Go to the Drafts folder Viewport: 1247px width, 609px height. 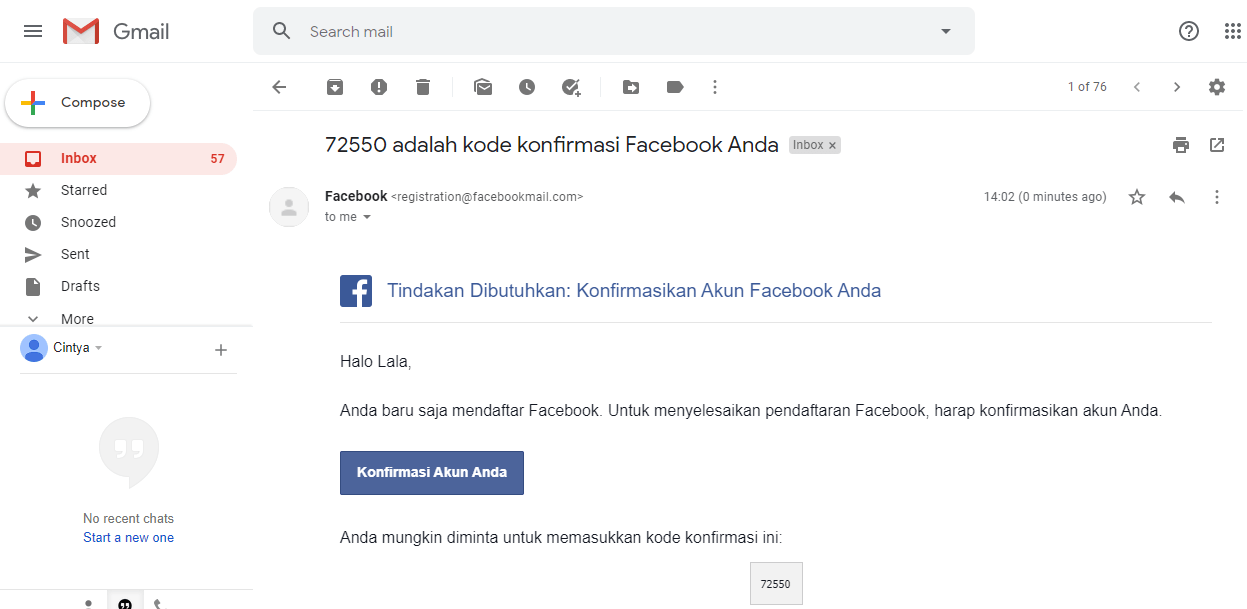coord(80,286)
